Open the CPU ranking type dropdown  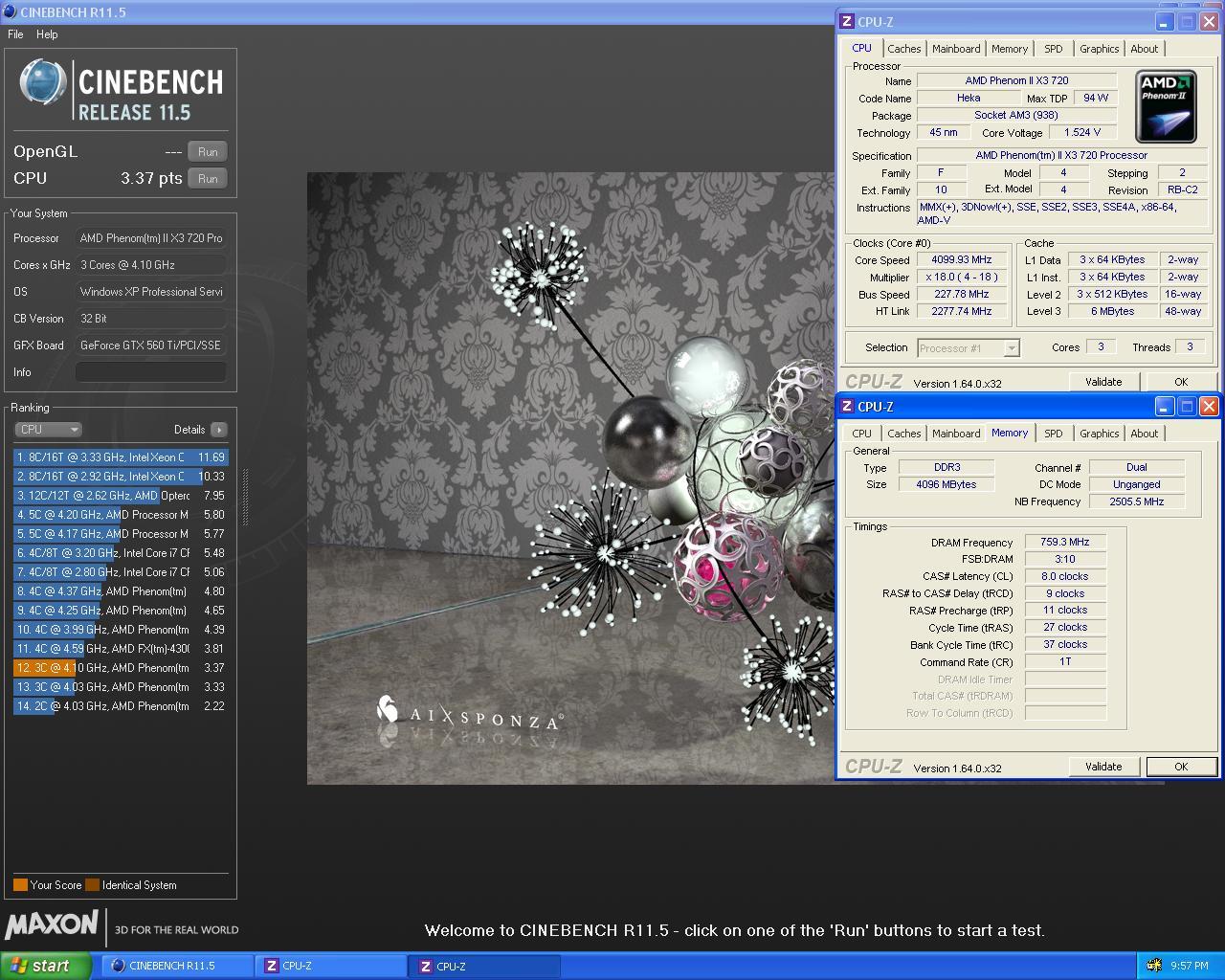[x=48, y=430]
